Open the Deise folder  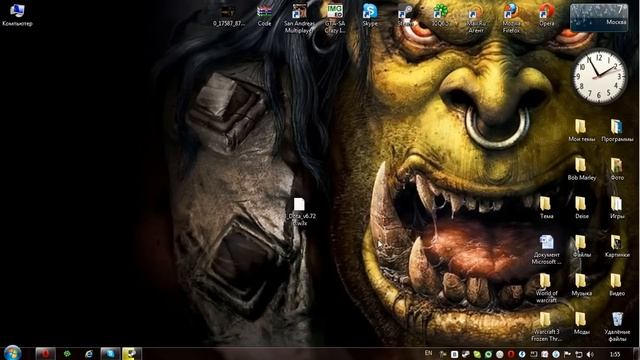(x=581, y=207)
